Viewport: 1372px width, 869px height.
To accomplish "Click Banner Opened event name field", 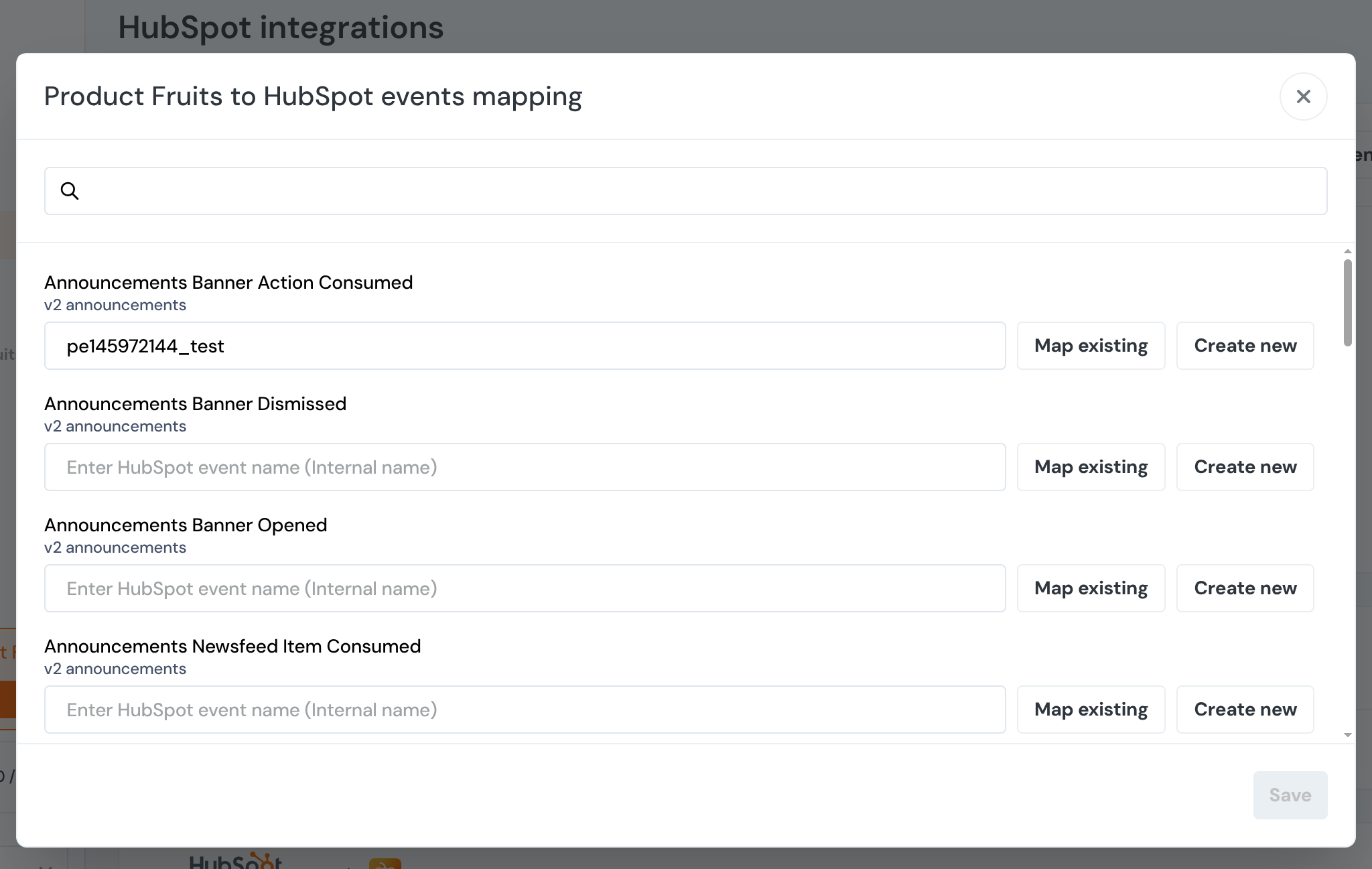I will (525, 588).
